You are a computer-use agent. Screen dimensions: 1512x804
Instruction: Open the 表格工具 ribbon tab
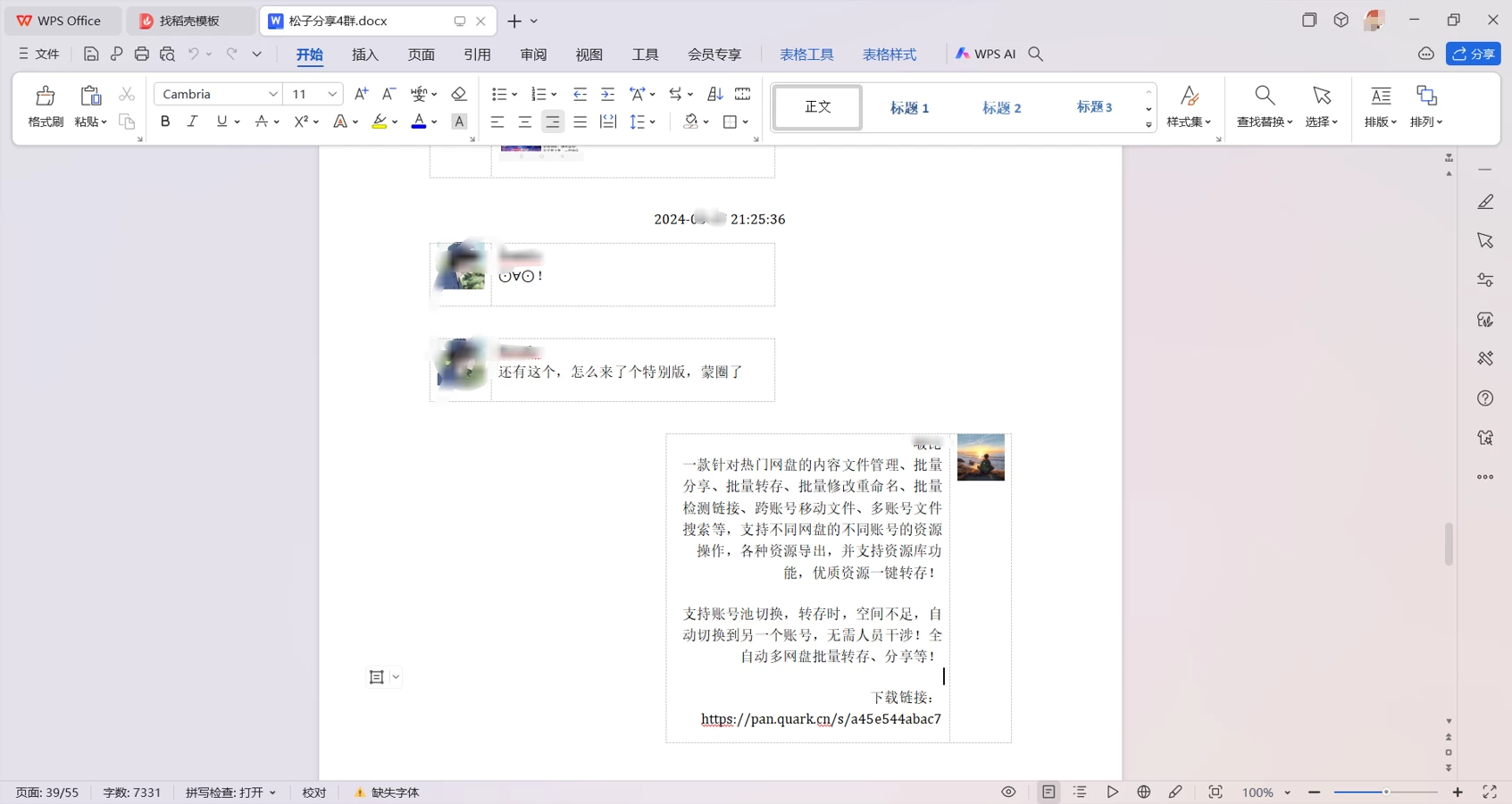(806, 54)
